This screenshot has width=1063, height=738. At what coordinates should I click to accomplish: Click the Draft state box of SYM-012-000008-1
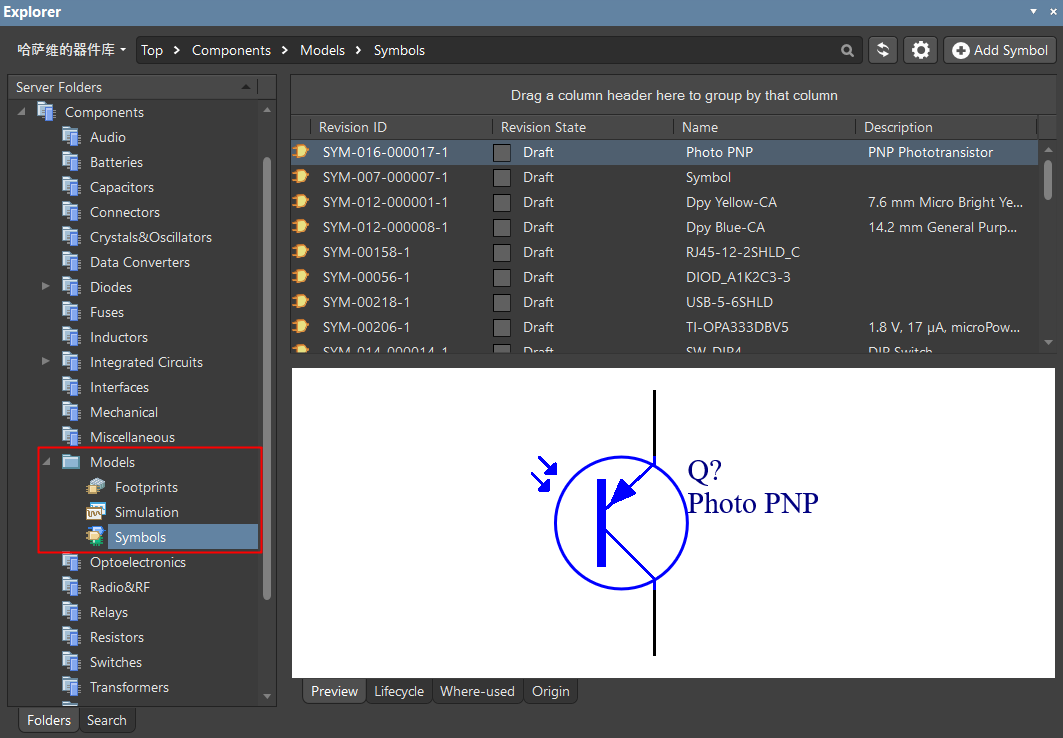502,228
